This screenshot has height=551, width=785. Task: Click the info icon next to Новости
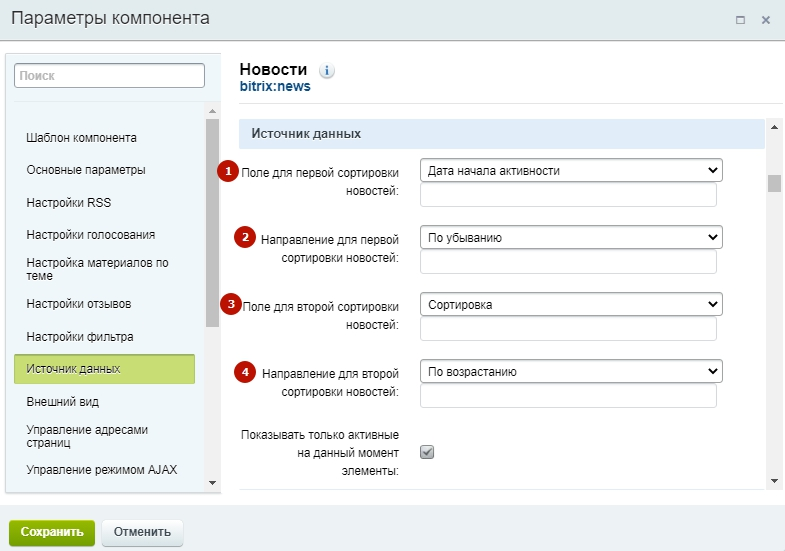click(327, 71)
